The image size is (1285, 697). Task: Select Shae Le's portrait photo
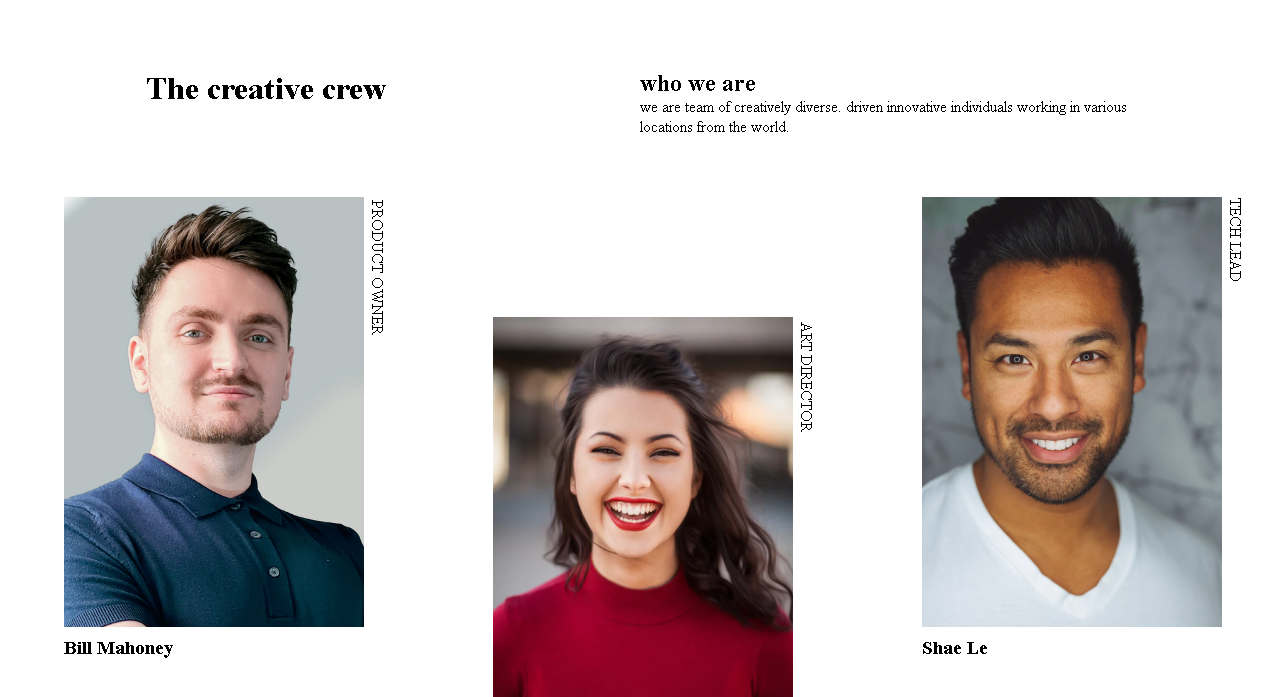click(1072, 412)
